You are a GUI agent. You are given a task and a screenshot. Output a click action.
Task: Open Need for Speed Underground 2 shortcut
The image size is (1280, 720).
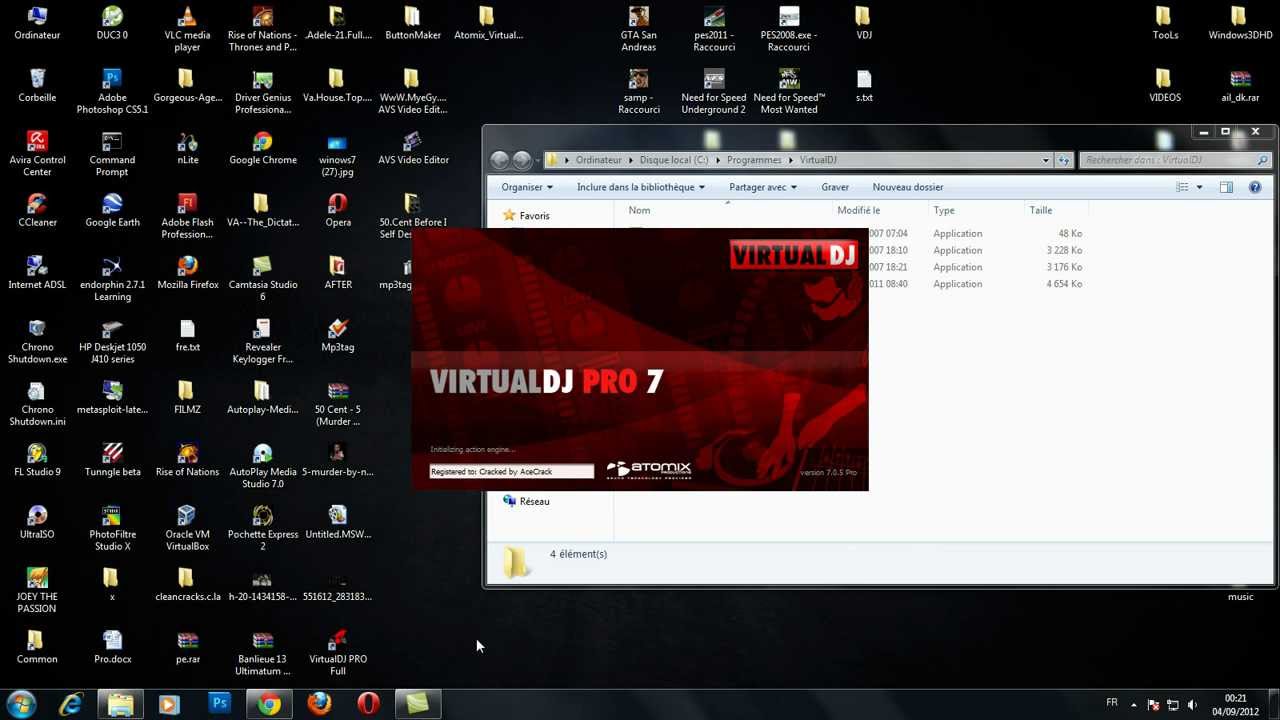pos(713,91)
